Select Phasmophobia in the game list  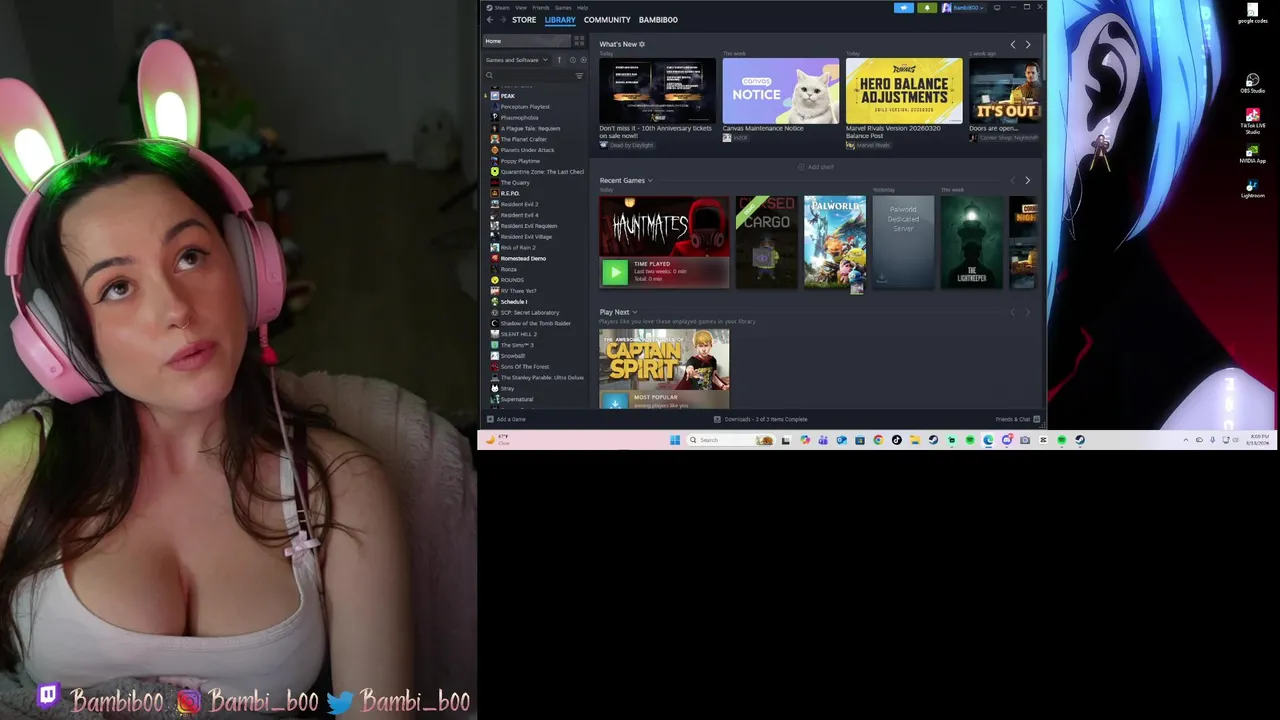tap(519, 118)
